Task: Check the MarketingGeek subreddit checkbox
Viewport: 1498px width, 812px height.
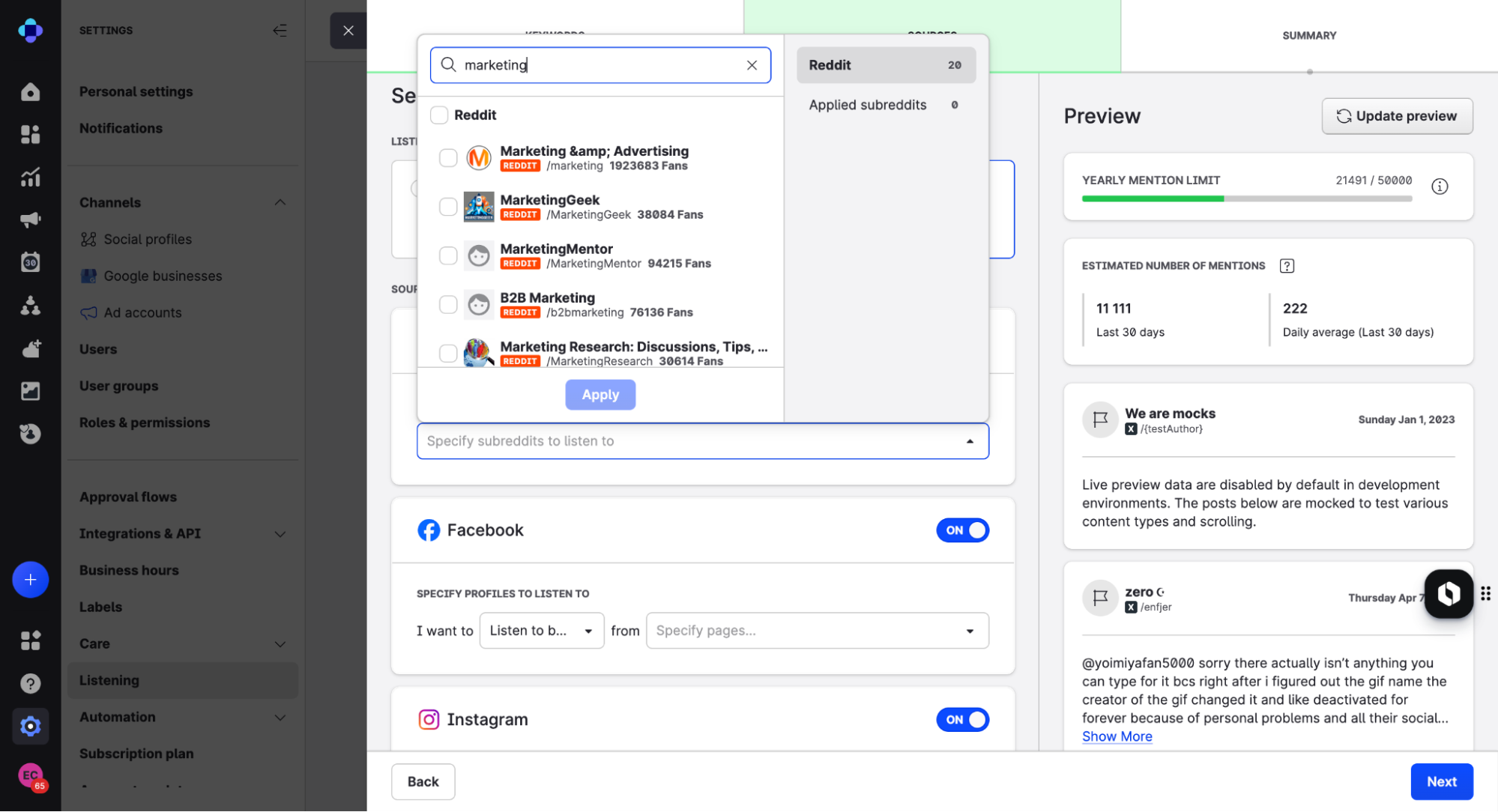Action: (448, 207)
